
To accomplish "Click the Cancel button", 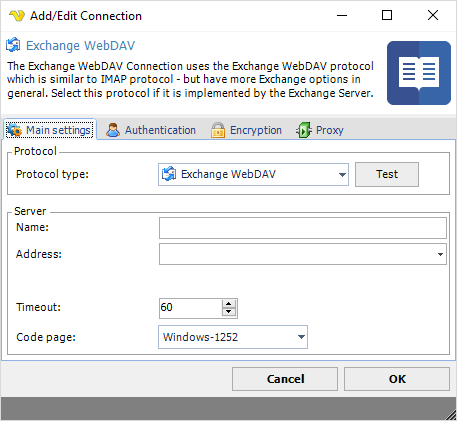I will point(285,379).
